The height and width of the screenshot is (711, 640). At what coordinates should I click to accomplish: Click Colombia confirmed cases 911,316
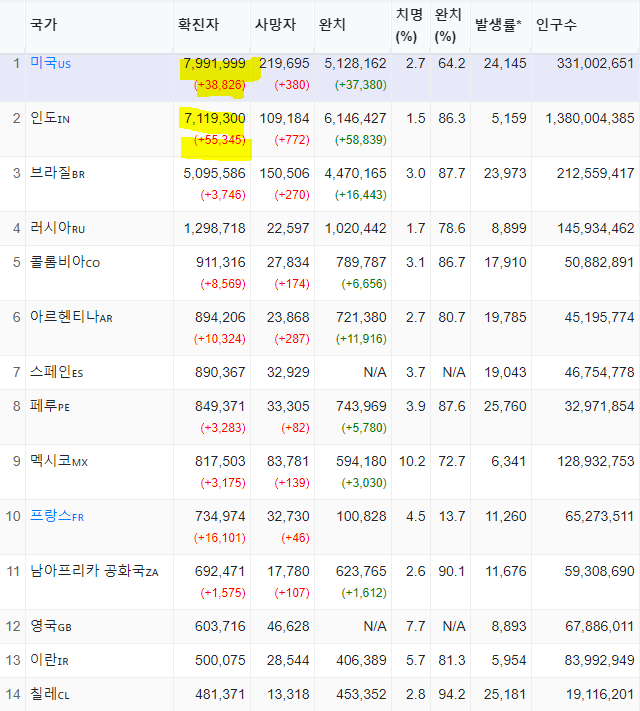coord(220,262)
